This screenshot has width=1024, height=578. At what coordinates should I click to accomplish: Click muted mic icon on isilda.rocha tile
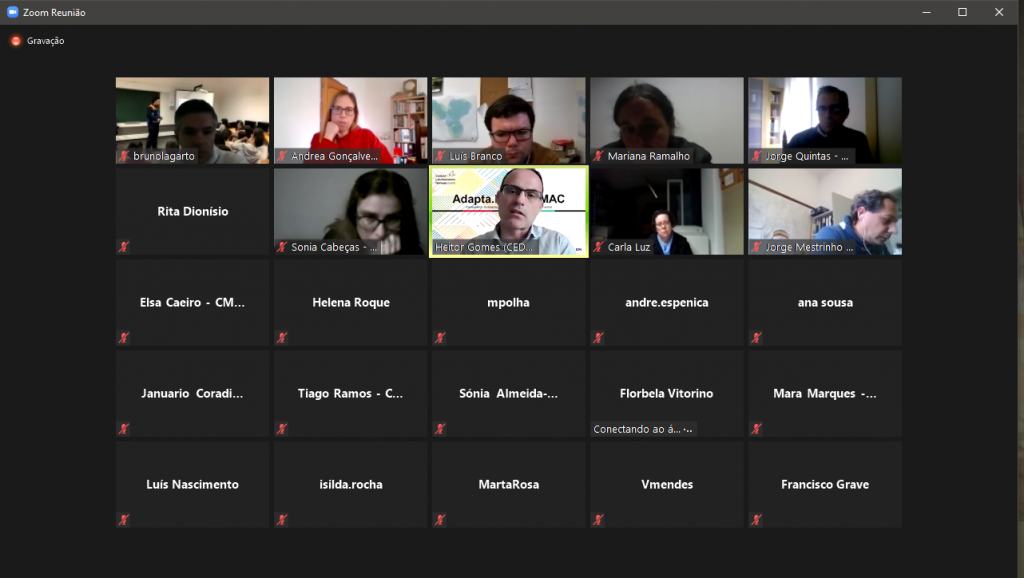[x=281, y=520]
